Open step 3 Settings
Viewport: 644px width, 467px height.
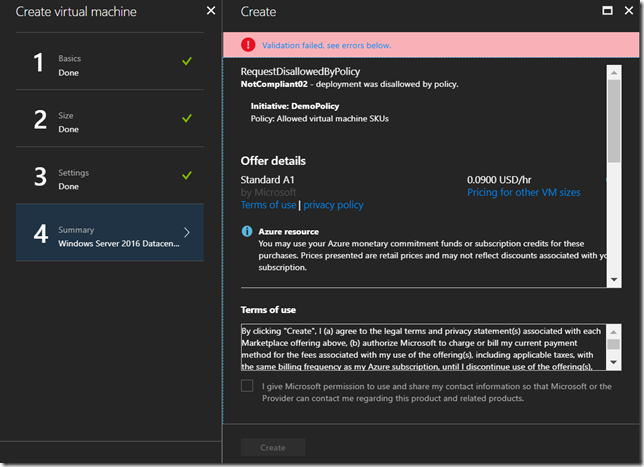[x=110, y=175]
